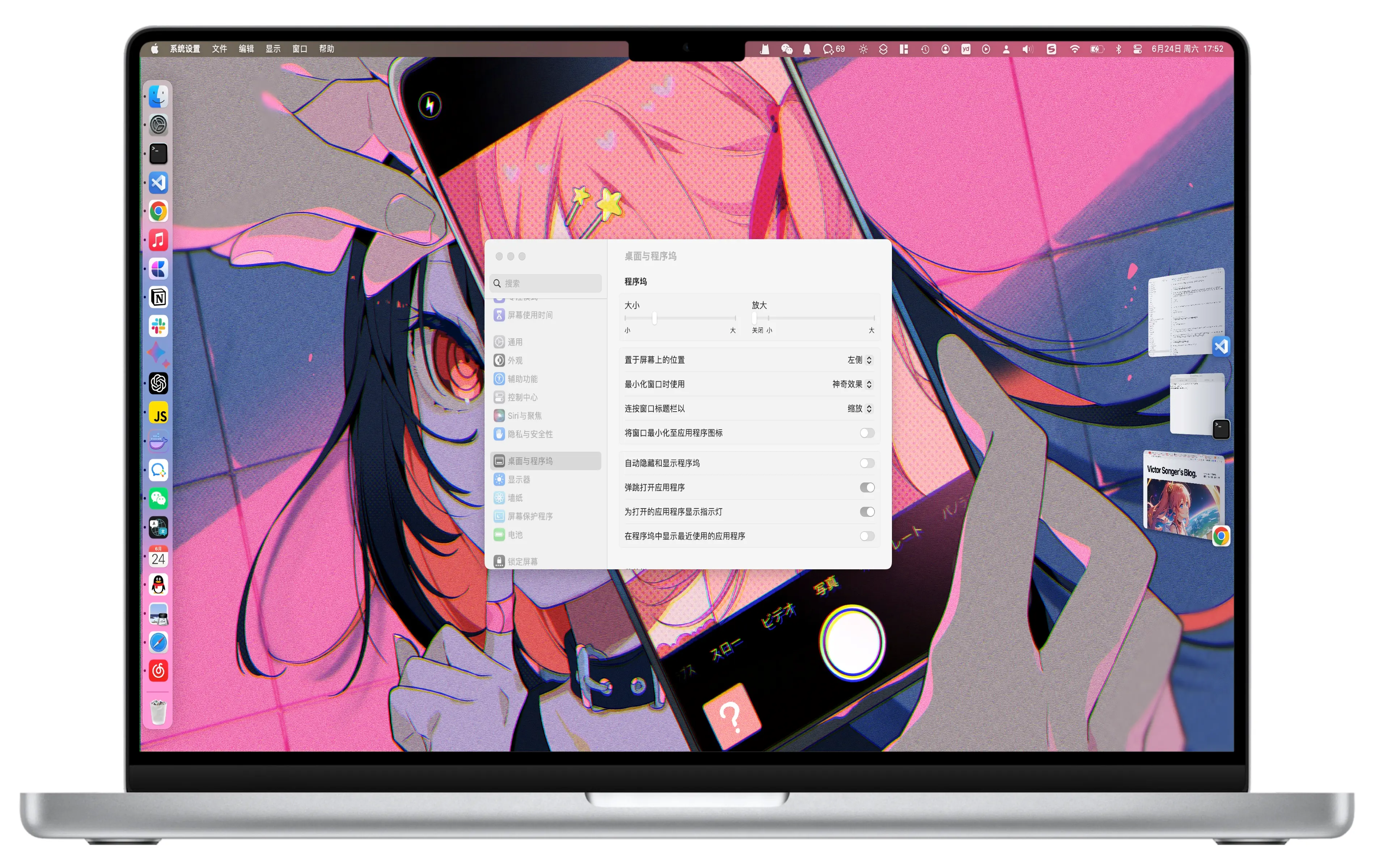
Task: Click Time Machine icon in menu bar
Action: pos(925,49)
